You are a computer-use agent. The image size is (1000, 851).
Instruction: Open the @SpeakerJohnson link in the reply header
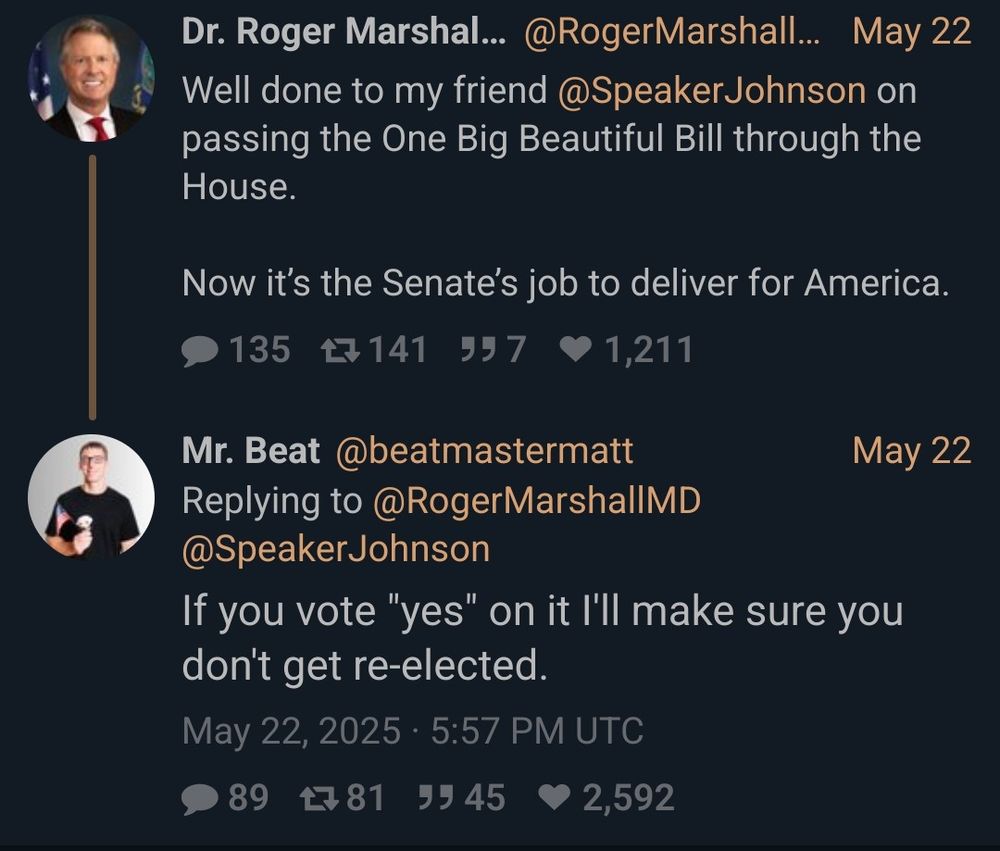(x=333, y=548)
